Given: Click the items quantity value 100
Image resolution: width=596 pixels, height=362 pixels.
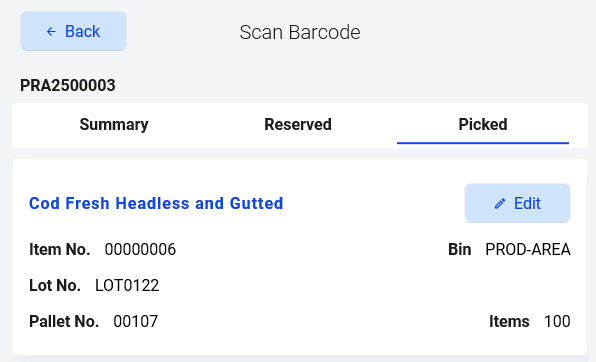Looking at the screenshot, I should pos(557,322).
